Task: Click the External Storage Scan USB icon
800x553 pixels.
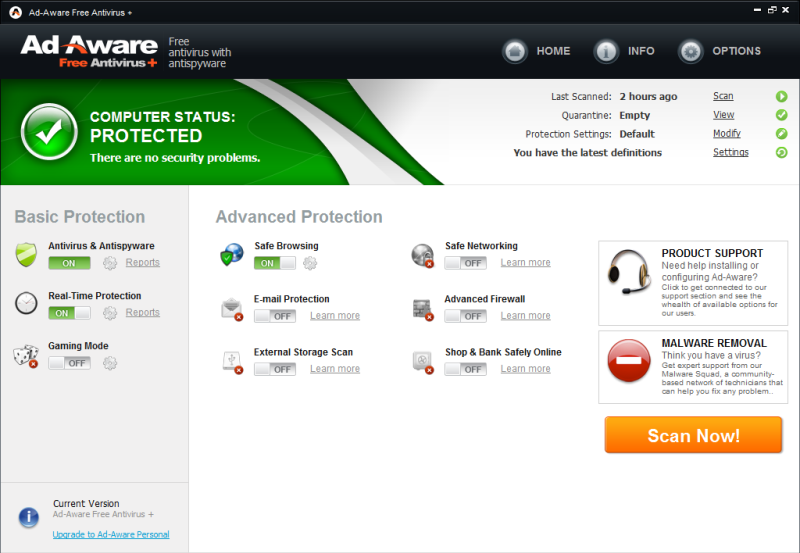Action: (232, 362)
